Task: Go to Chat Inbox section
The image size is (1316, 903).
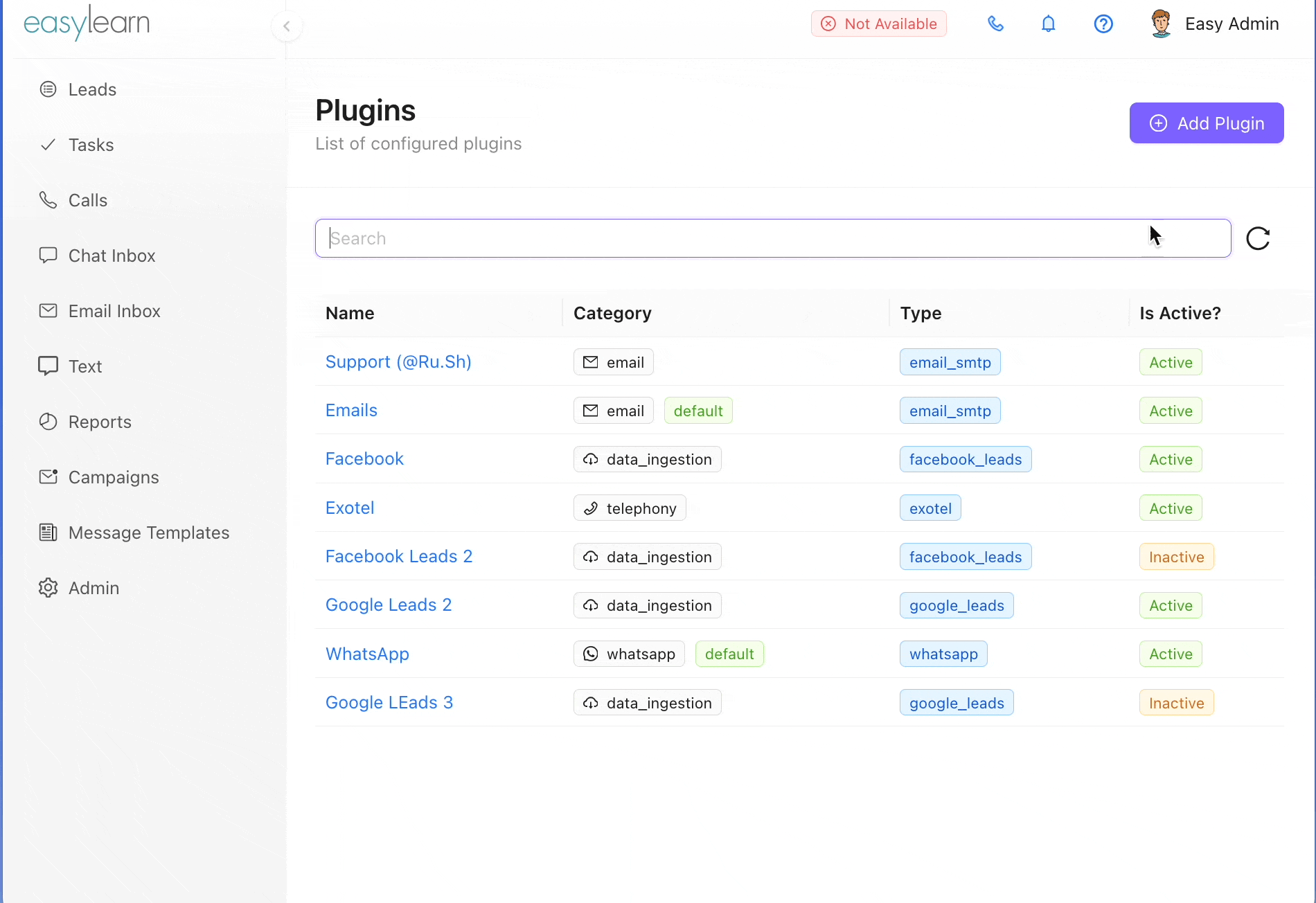Action: 112,256
